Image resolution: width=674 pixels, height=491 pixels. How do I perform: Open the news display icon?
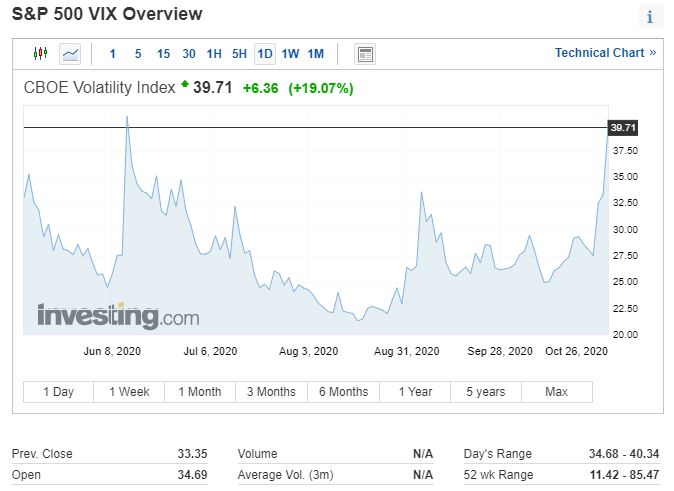click(365, 54)
